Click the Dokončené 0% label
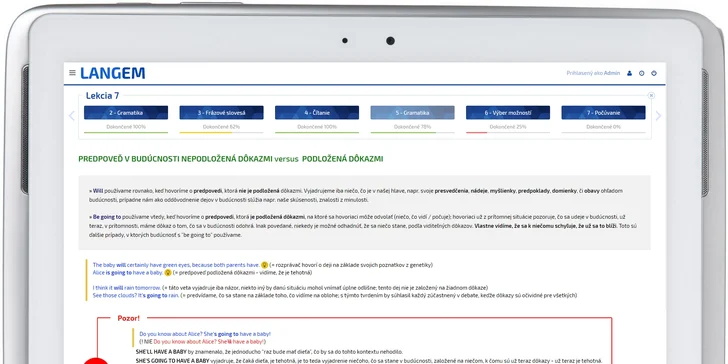 pyautogui.click(x=603, y=126)
